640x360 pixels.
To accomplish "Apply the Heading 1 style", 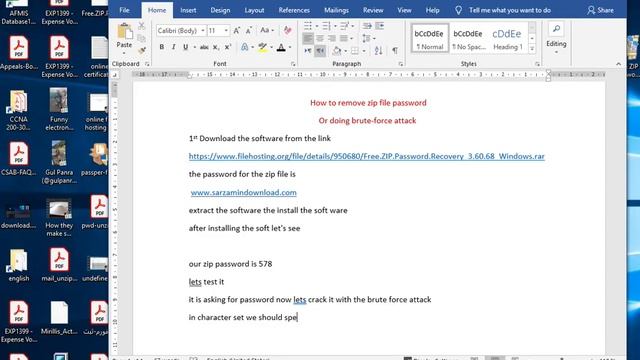I will 507,38.
